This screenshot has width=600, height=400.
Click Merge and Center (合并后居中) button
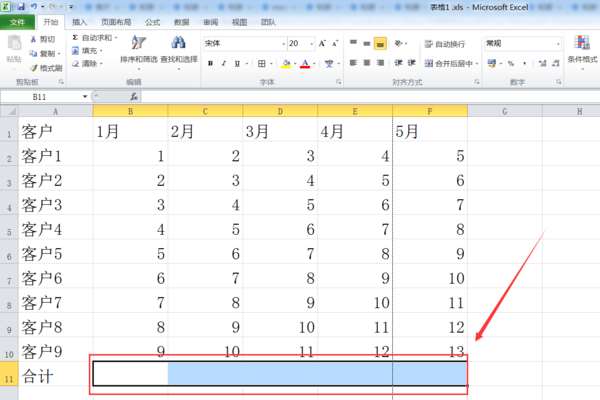coord(448,63)
